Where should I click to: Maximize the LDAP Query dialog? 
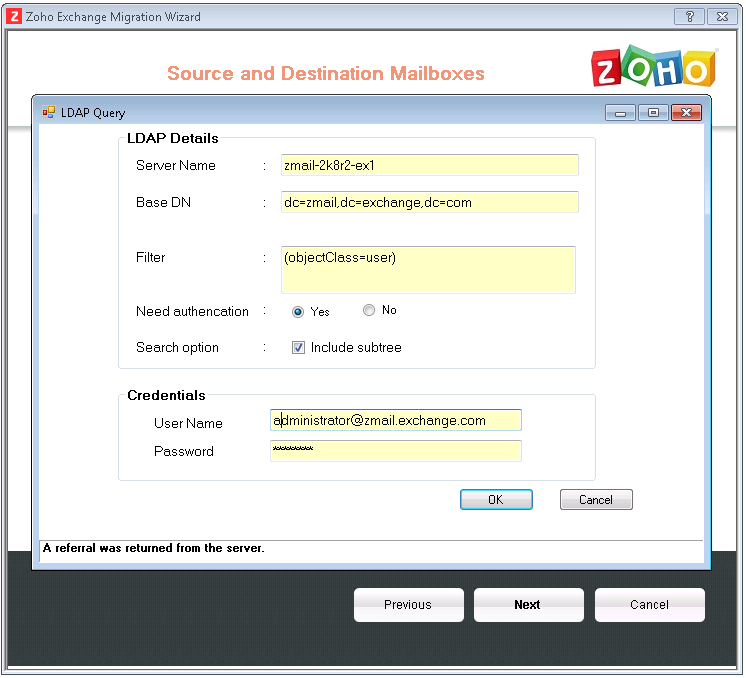(x=653, y=113)
